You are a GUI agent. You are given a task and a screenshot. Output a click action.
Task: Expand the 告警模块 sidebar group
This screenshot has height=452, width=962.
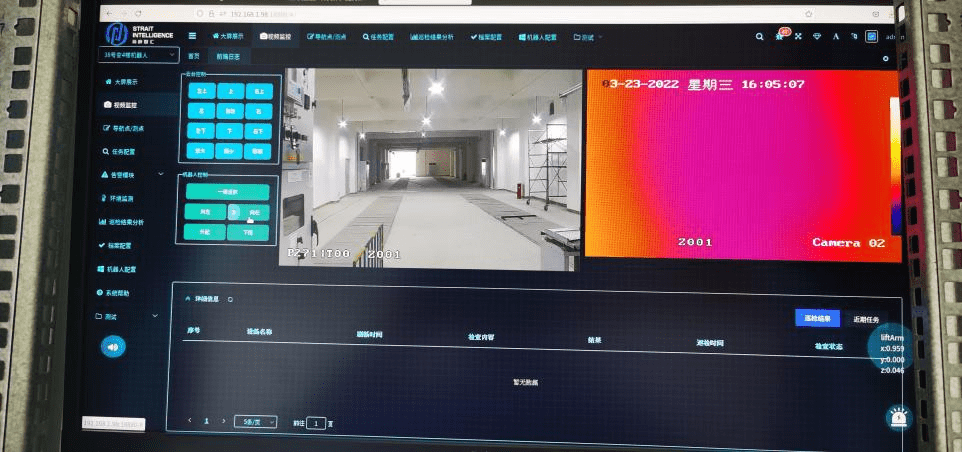point(133,175)
